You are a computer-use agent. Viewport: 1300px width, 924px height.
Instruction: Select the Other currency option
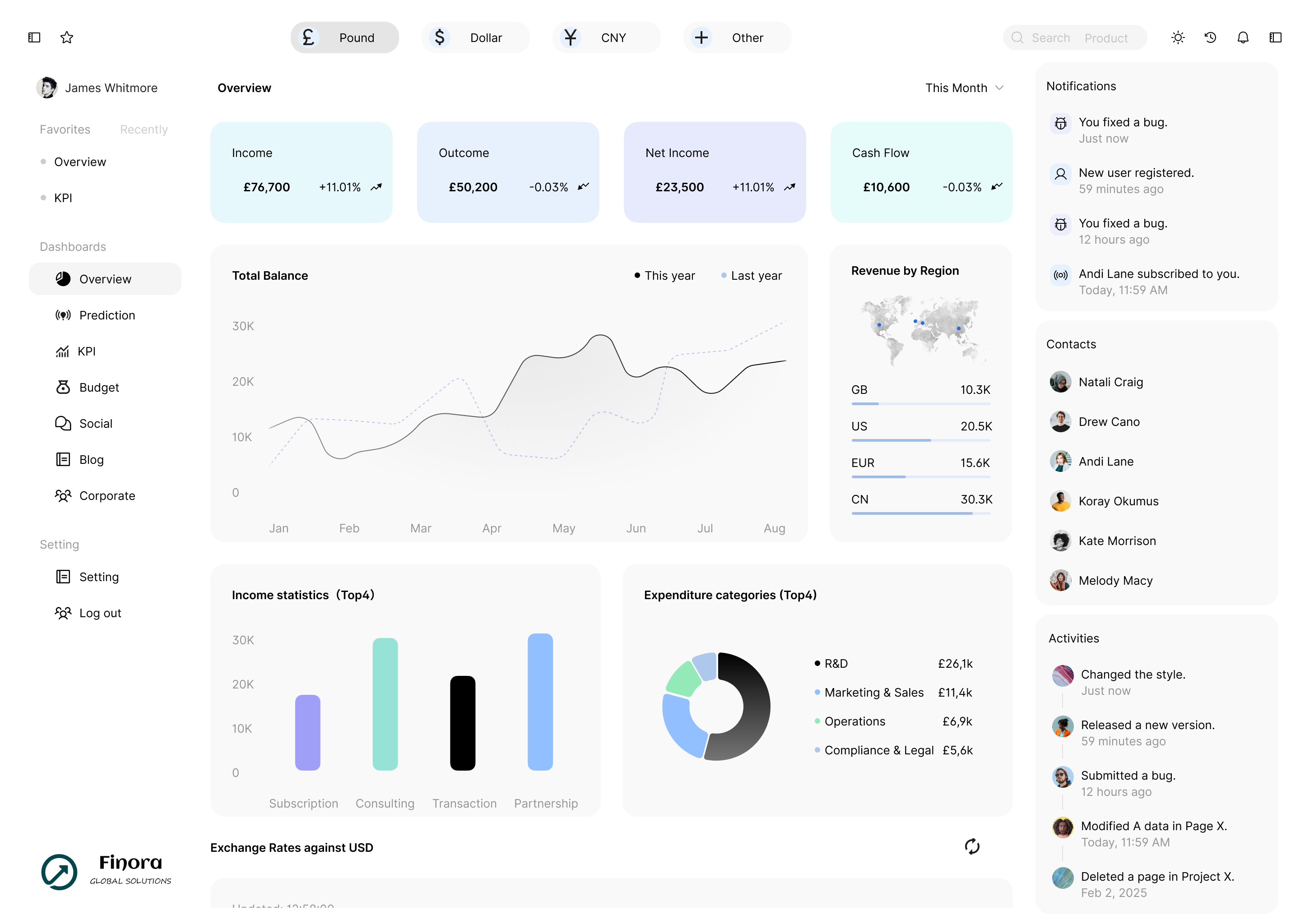point(737,37)
